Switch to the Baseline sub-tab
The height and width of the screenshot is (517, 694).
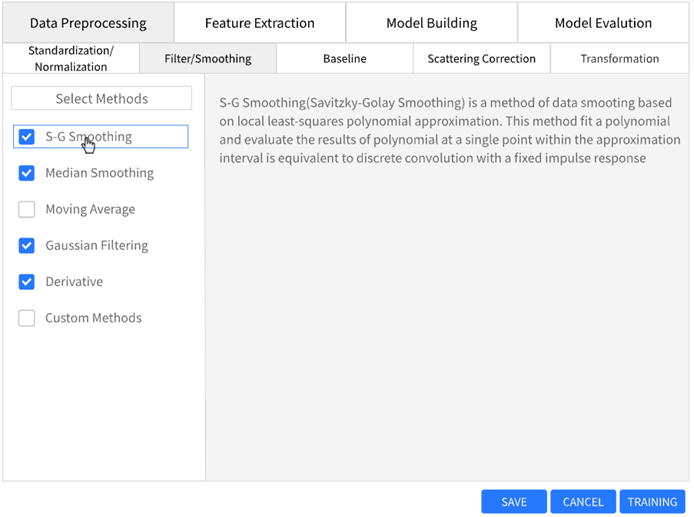[344, 59]
